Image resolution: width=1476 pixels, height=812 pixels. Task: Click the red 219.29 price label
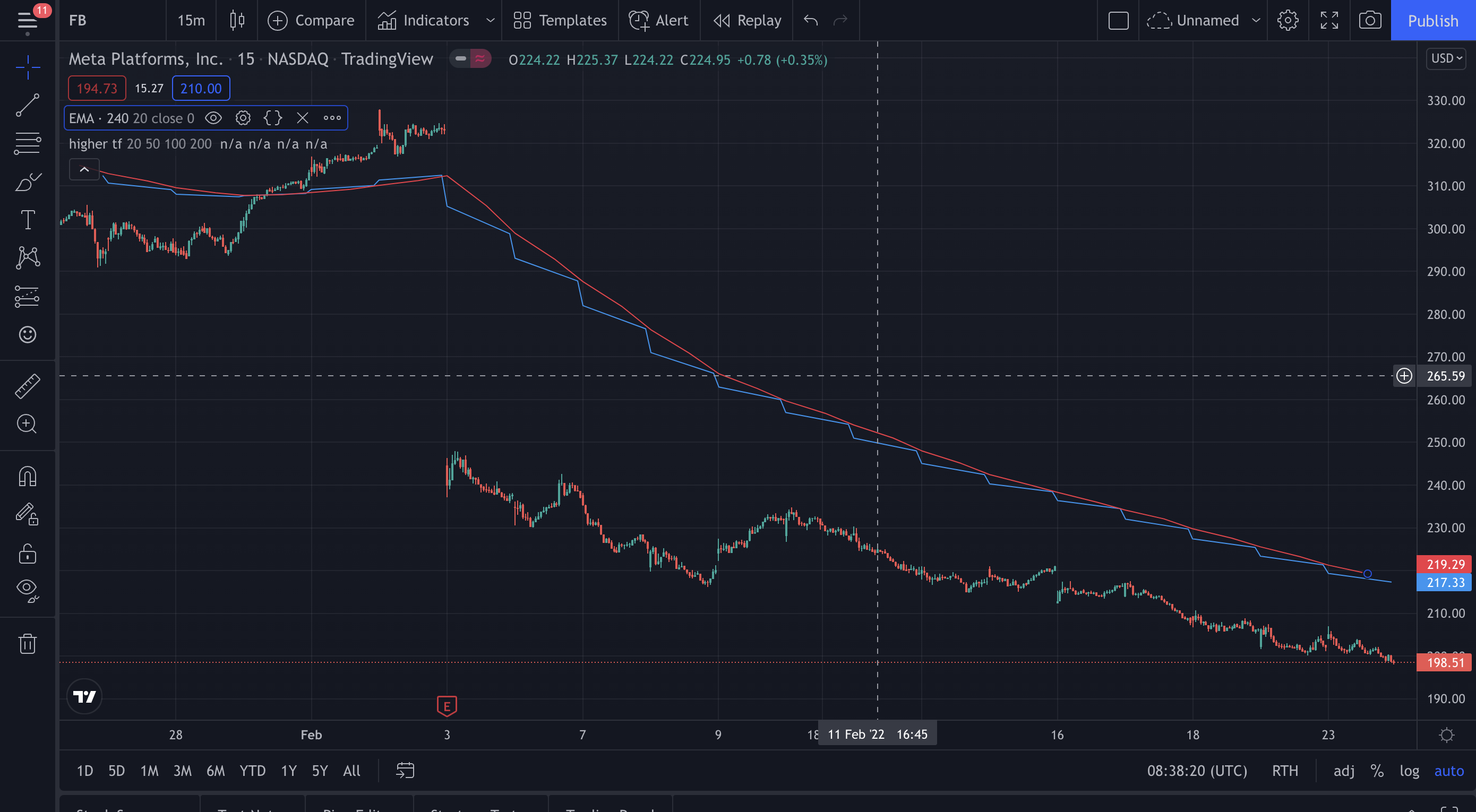[1446, 564]
